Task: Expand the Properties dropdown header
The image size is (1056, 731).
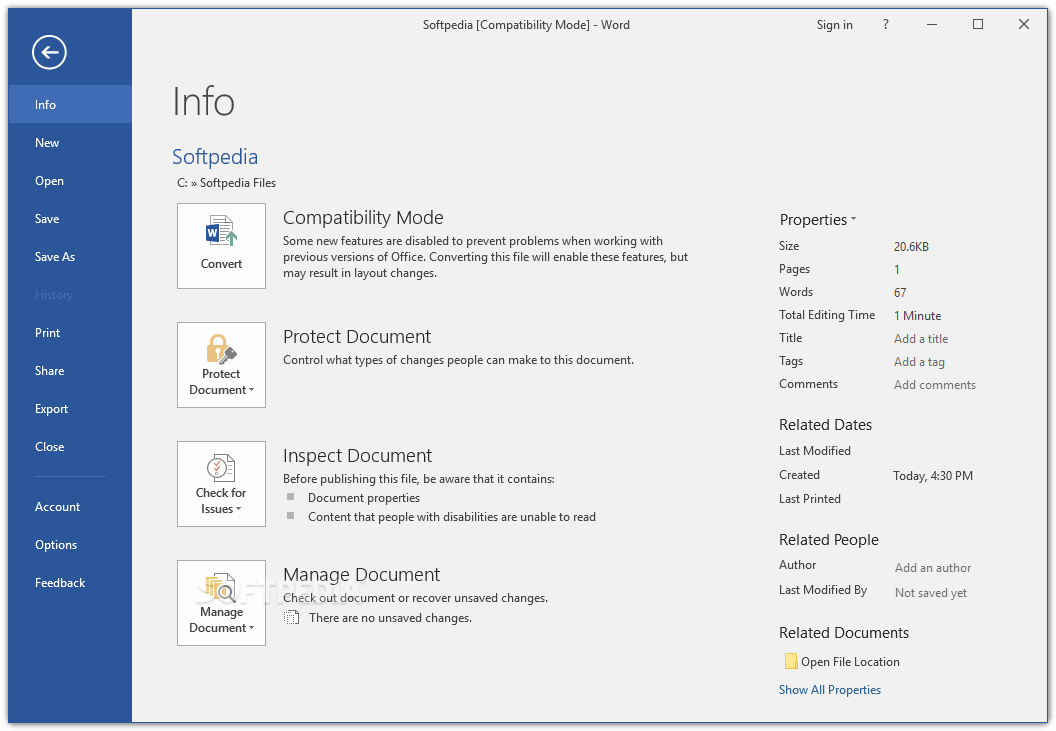Action: 818,220
